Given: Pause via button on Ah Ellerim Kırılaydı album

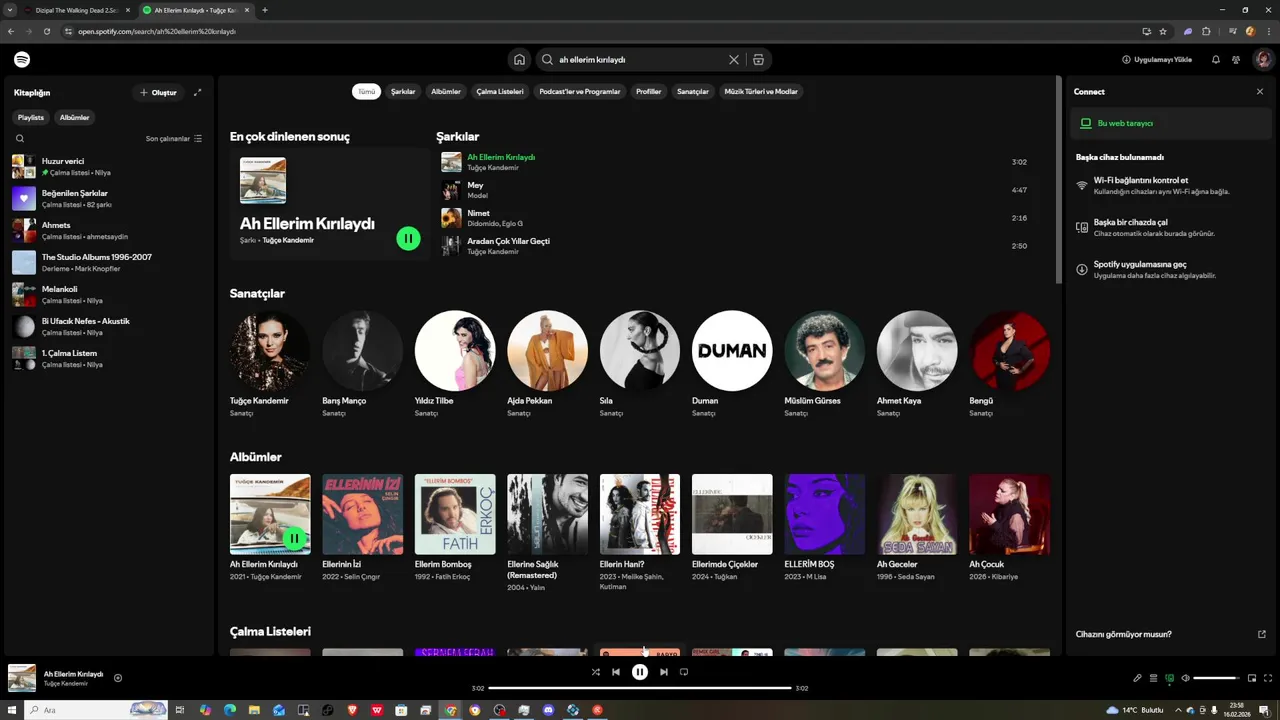Looking at the screenshot, I should [x=294, y=538].
